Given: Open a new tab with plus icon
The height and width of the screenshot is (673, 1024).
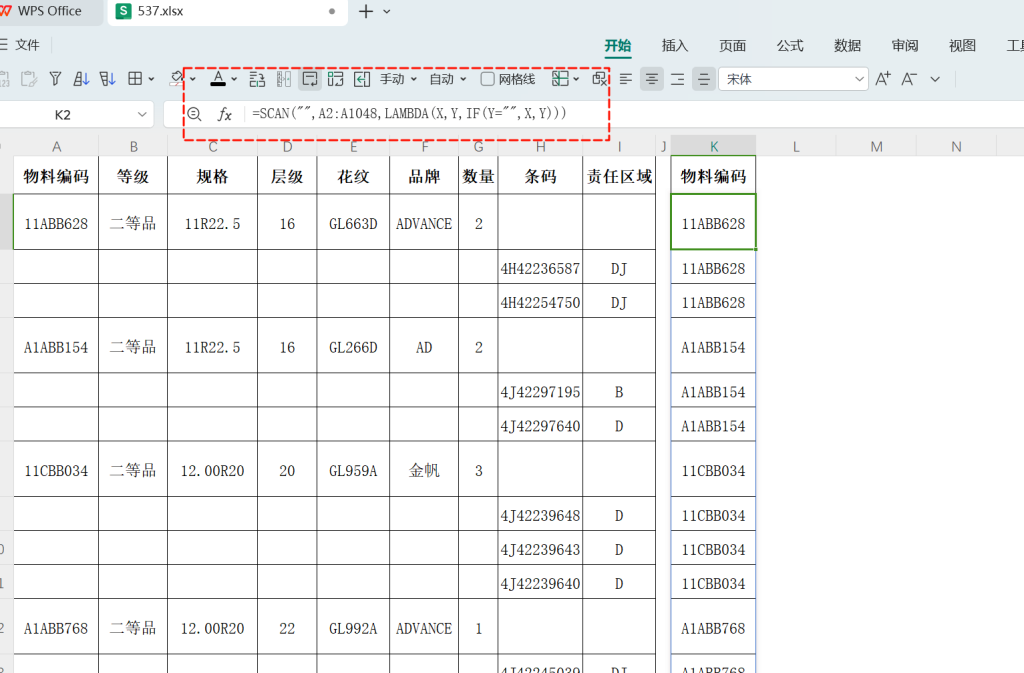Looking at the screenshot, I should pos(366,11).
